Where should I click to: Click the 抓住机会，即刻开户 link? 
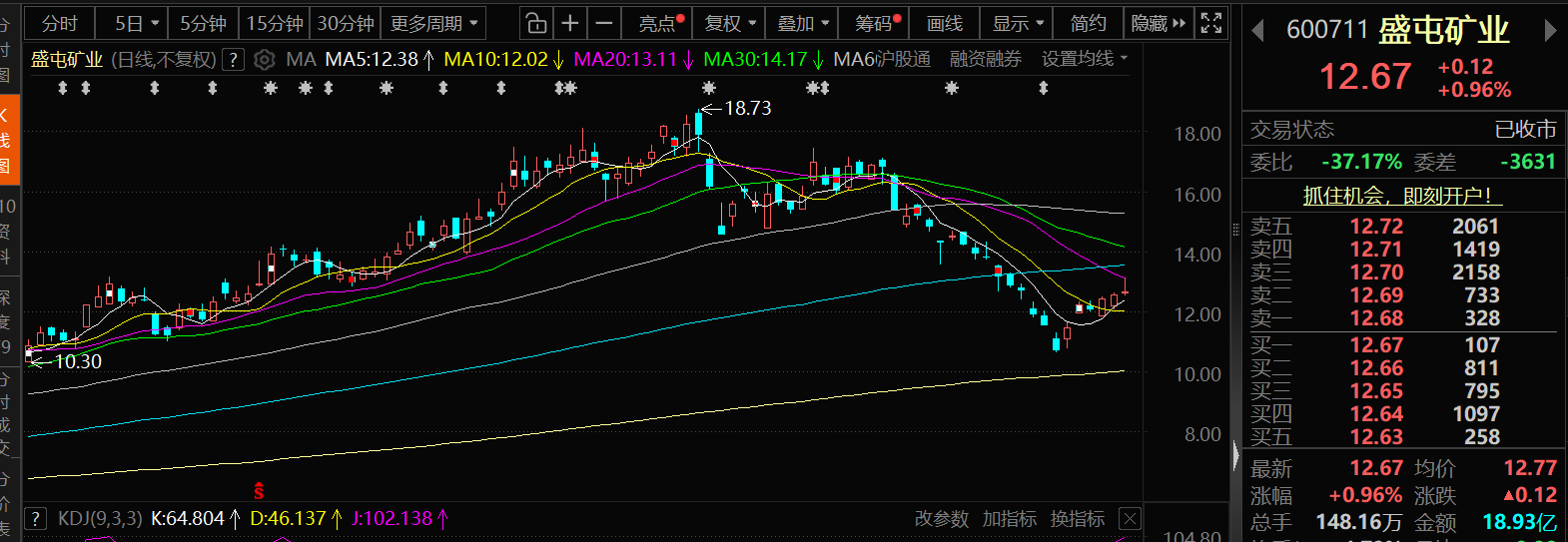pos(1402,196)
